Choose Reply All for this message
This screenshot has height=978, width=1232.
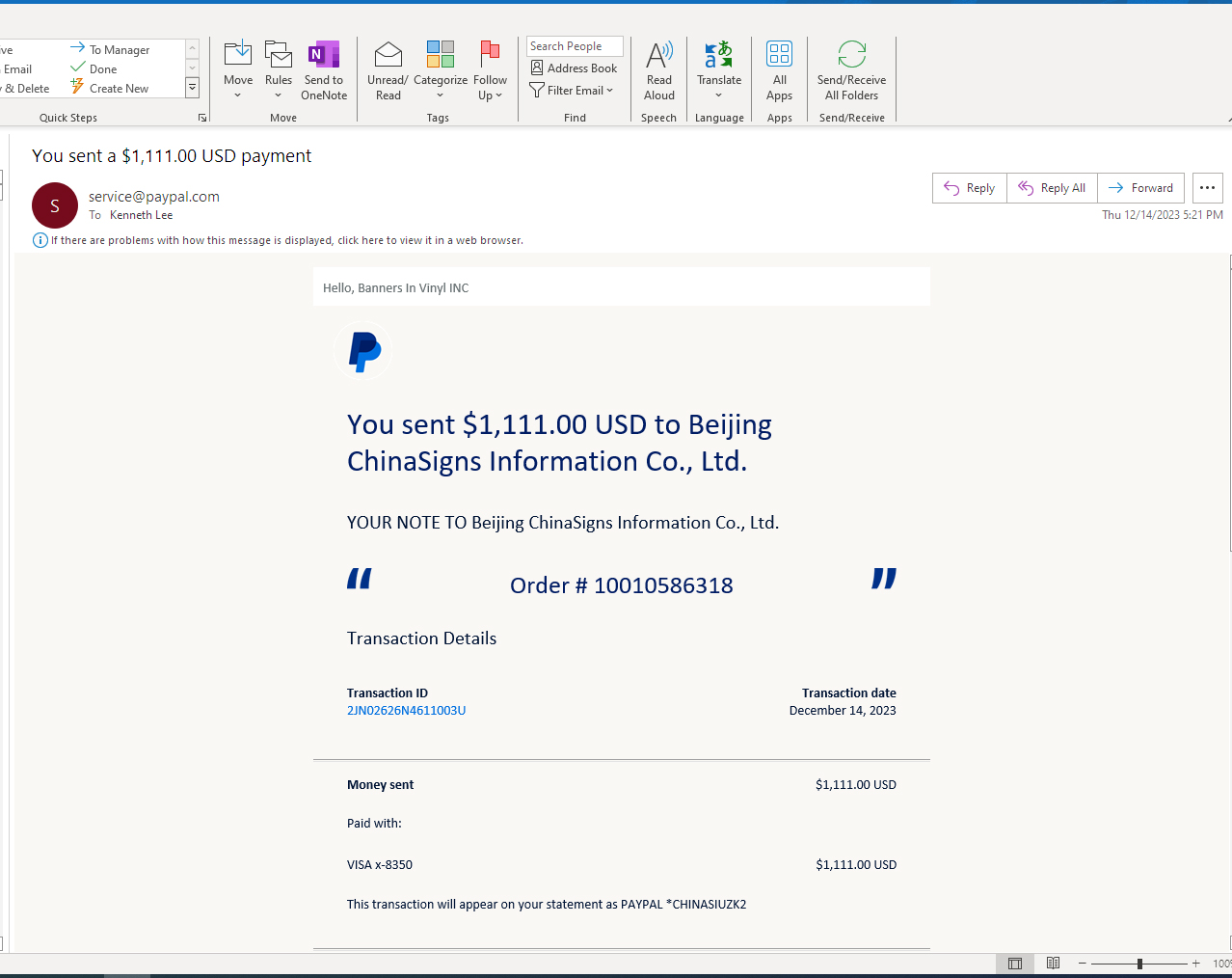tap(1053, 188)
